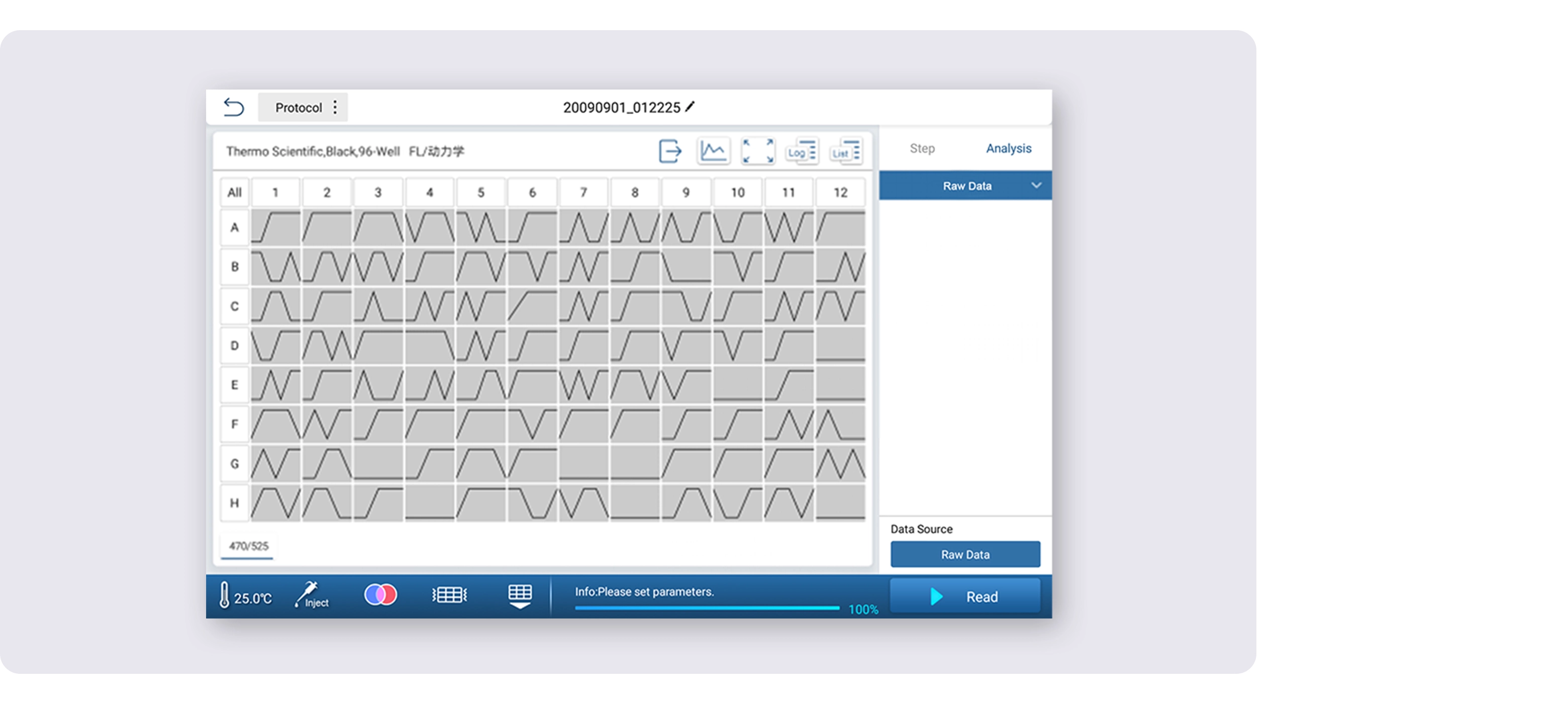Open the curve chart view icon
This screenshot has width=1568, height=704.
[x=713, y=151]
